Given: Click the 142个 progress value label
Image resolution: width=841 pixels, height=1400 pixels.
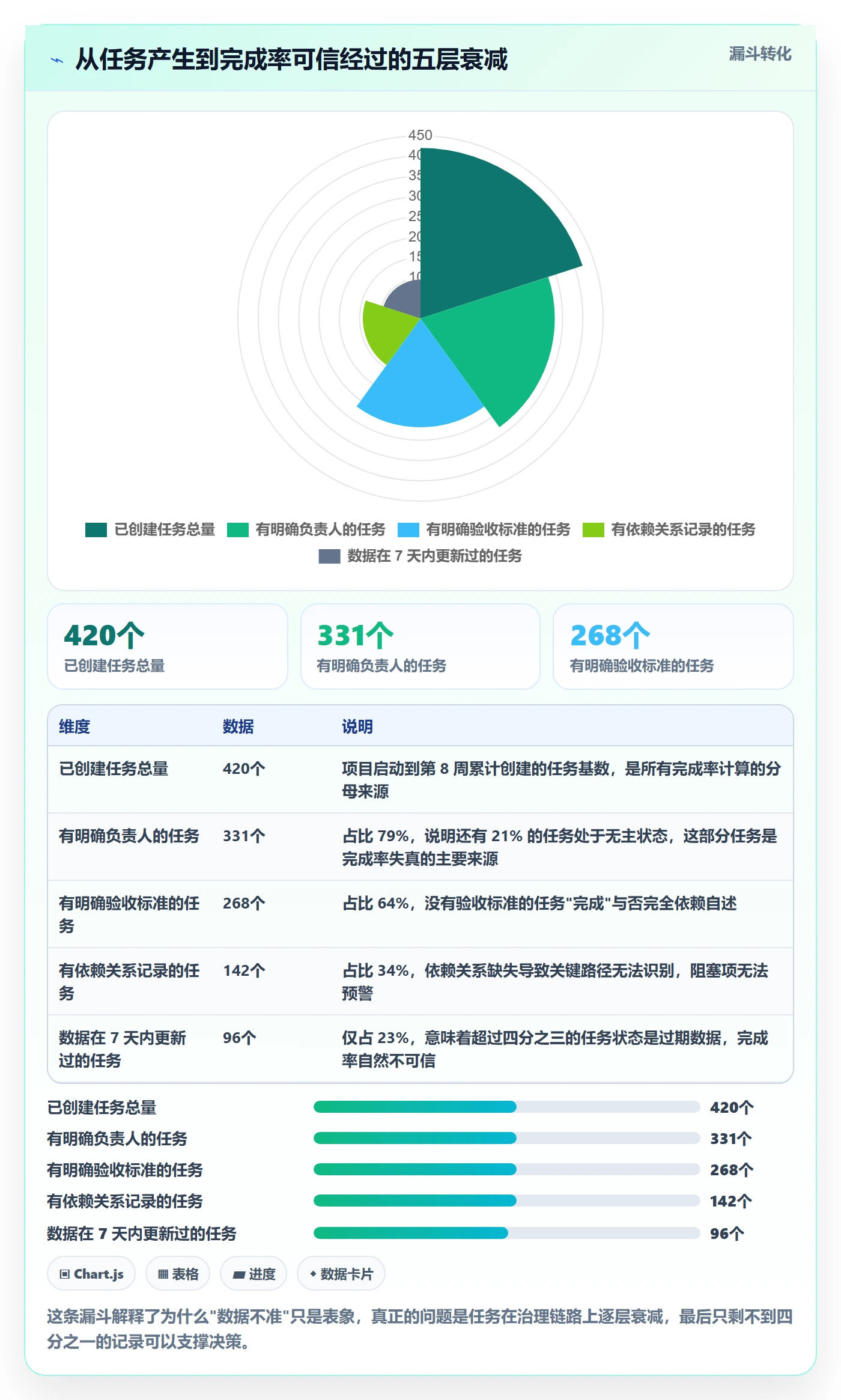Looking at the screenshot, I should tap(730, 1201).
